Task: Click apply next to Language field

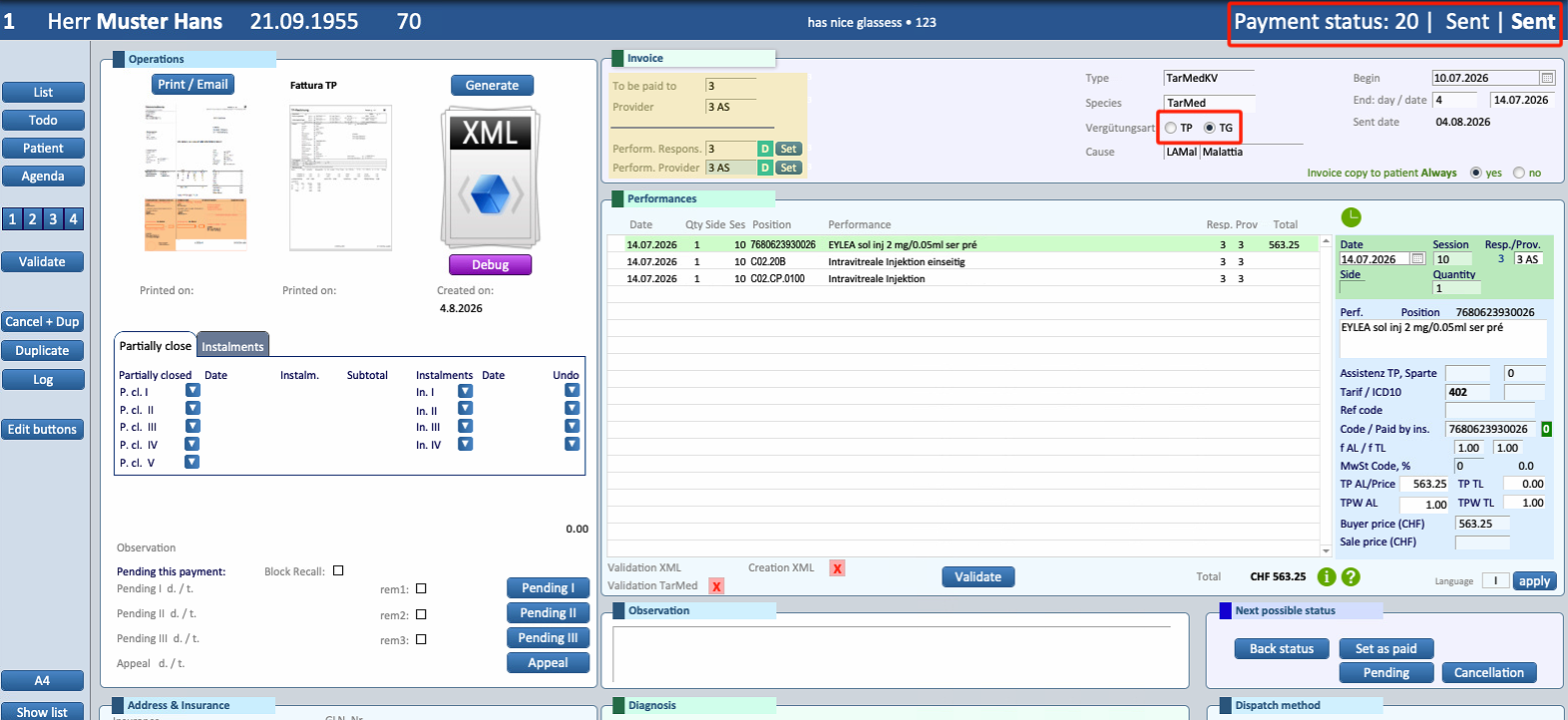Action: 1534,581
